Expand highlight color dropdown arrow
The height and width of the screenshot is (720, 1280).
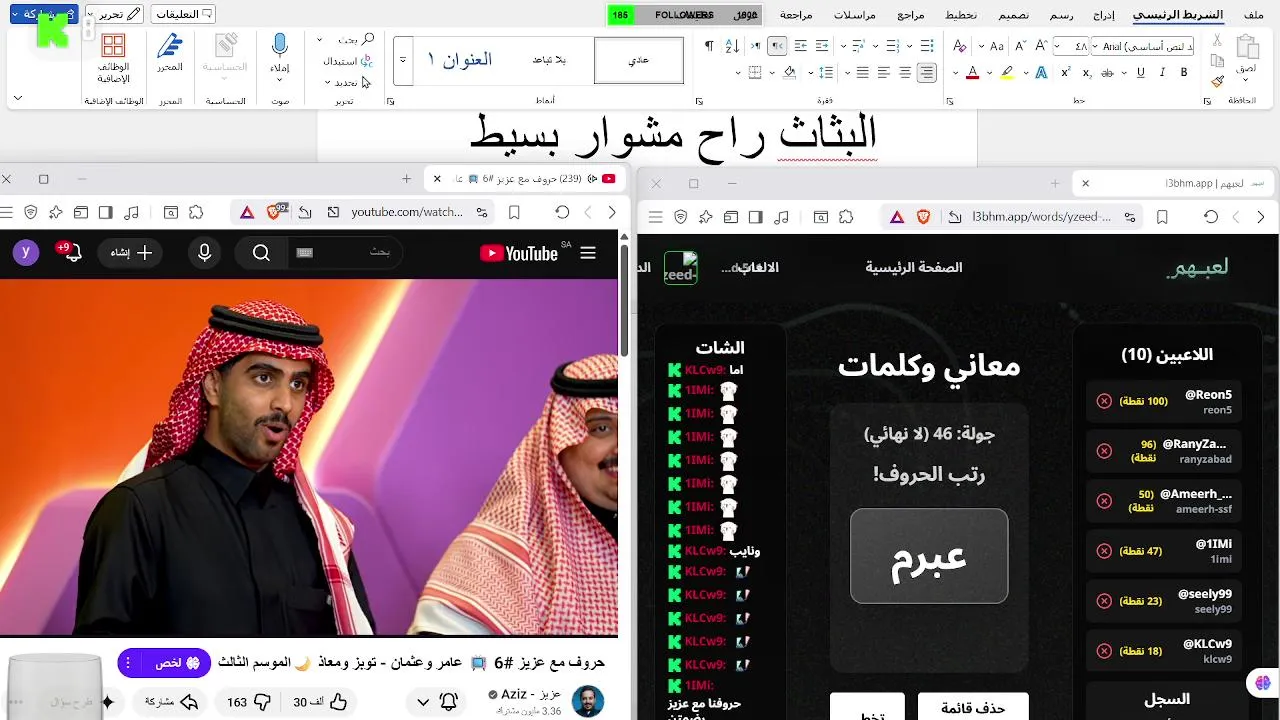pos(989,73)
